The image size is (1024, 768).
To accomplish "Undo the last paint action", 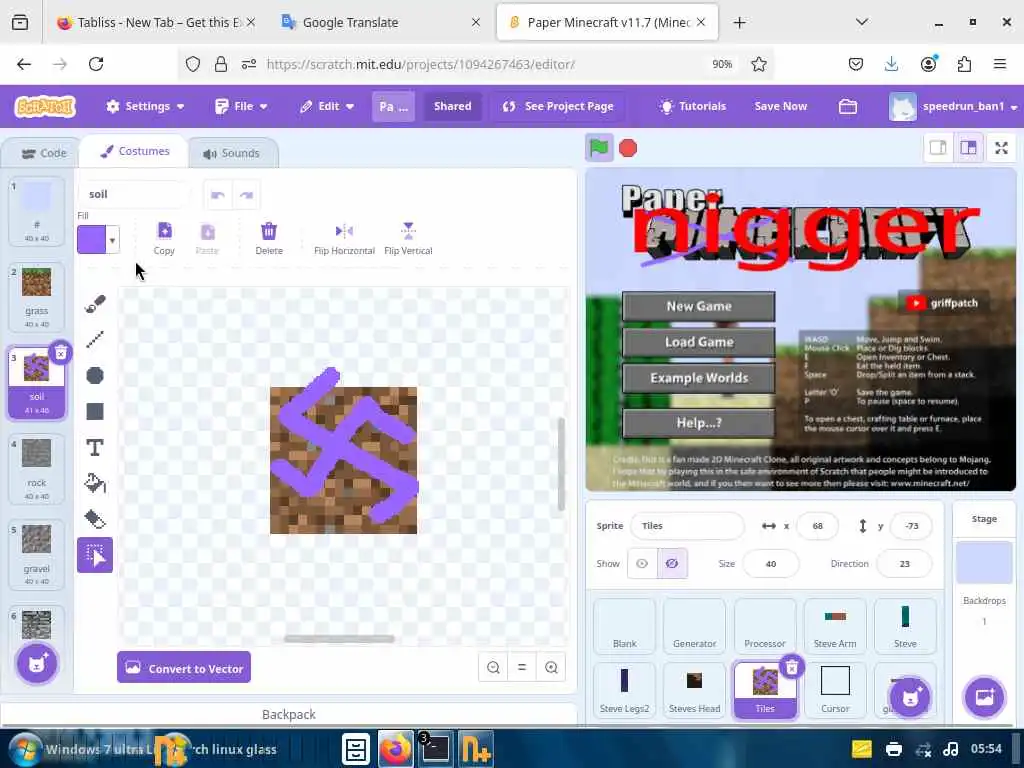I will pos(217,195).
